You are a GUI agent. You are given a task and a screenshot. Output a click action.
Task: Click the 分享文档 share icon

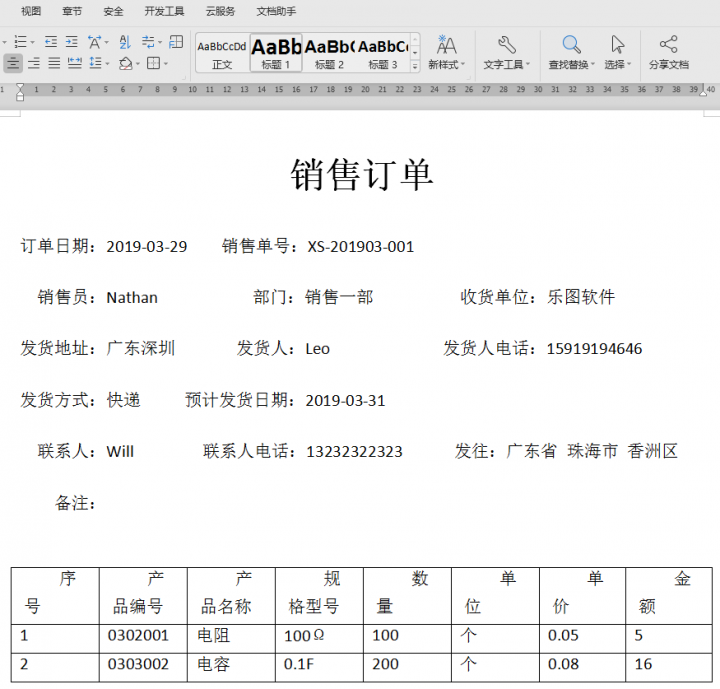point(669,45)
